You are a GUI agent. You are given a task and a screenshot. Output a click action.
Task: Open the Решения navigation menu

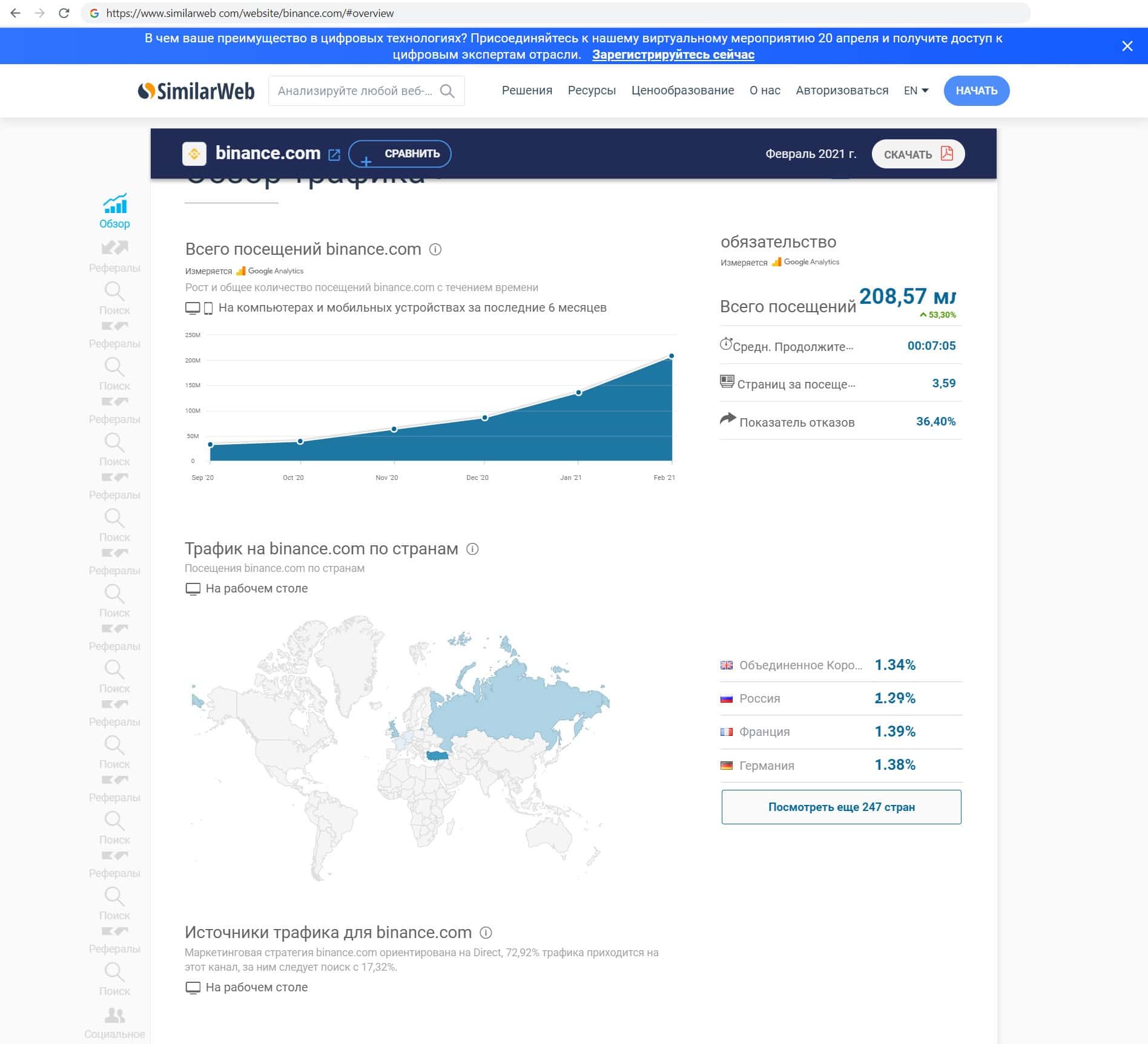tap(527, 91)
